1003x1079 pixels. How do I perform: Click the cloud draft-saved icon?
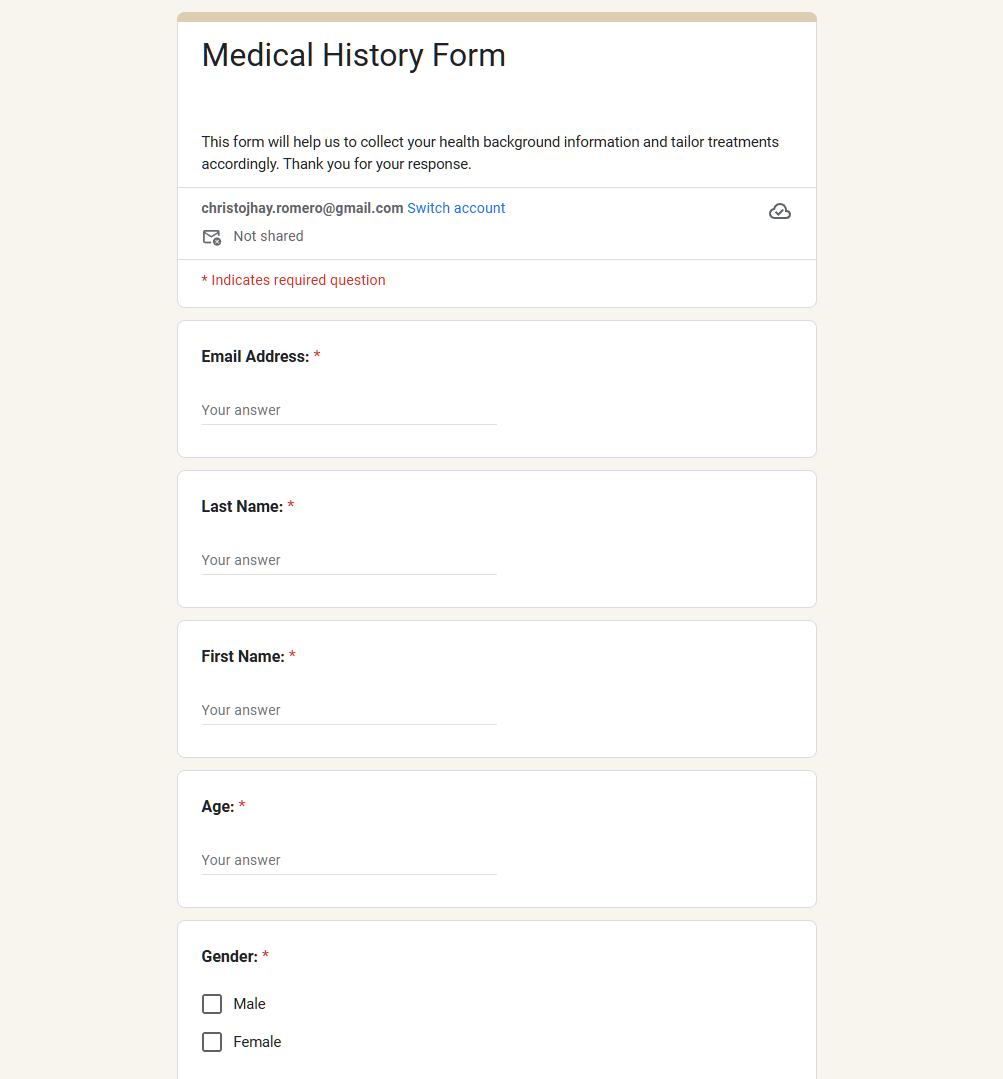[780, 211]
